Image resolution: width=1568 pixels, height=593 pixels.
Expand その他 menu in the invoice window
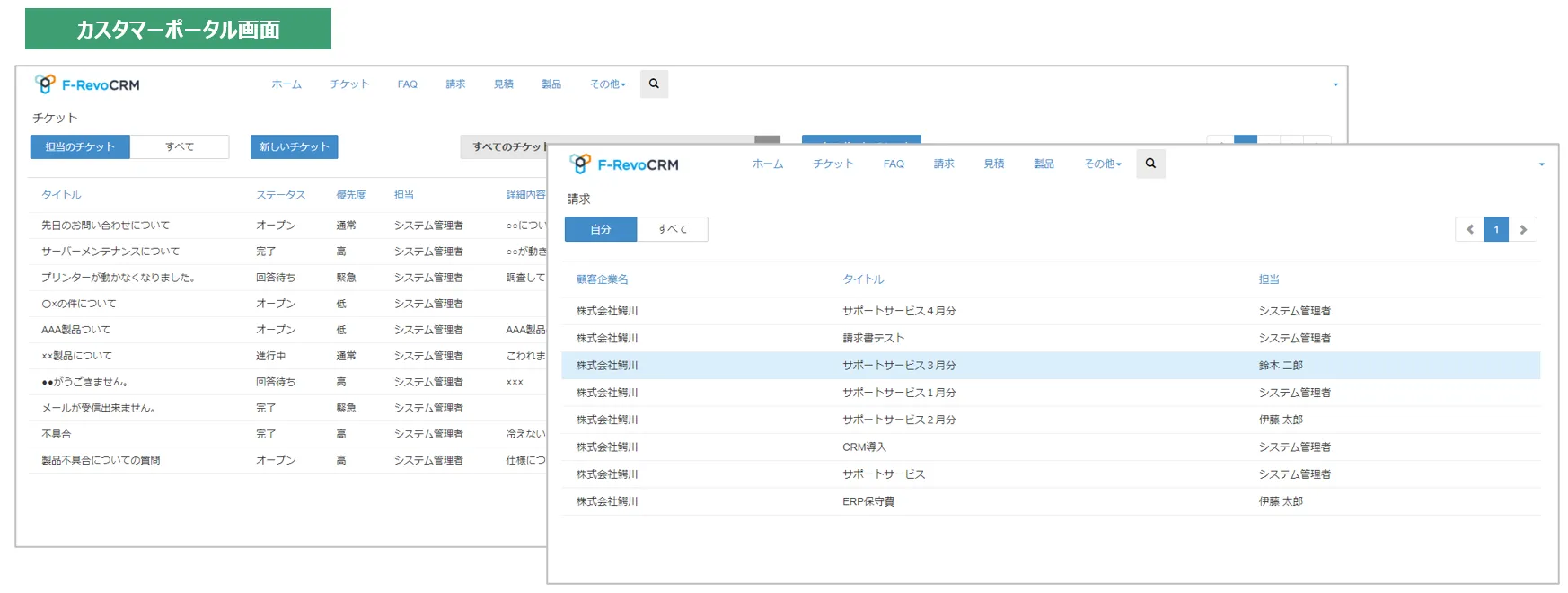pos(1103,164)
